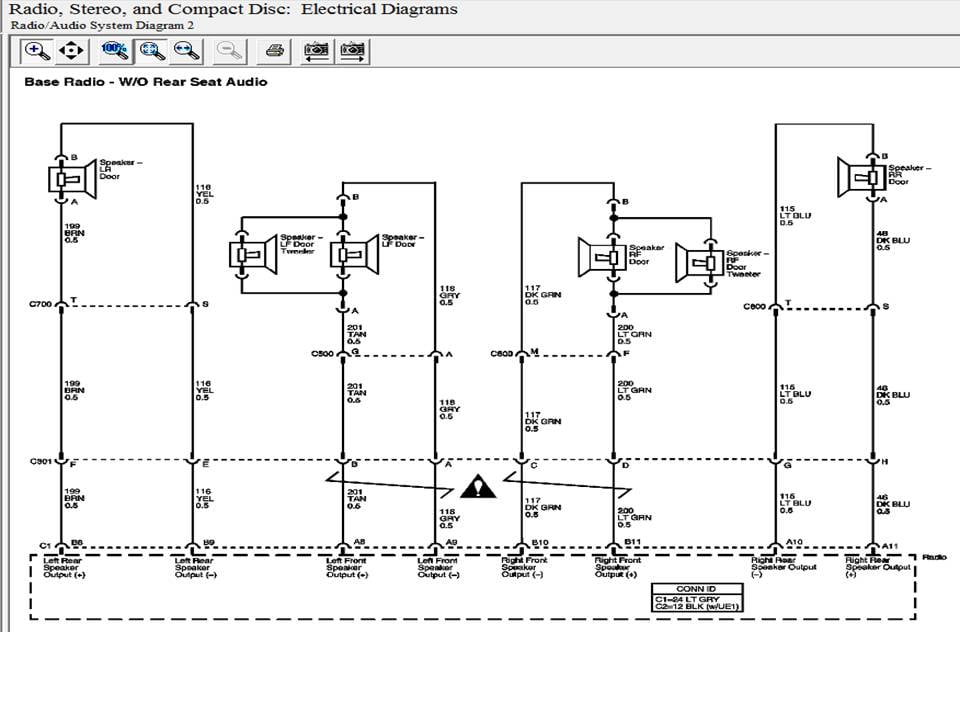Click connector label 'C500'
960x720 pixels.
click(323, 353)
